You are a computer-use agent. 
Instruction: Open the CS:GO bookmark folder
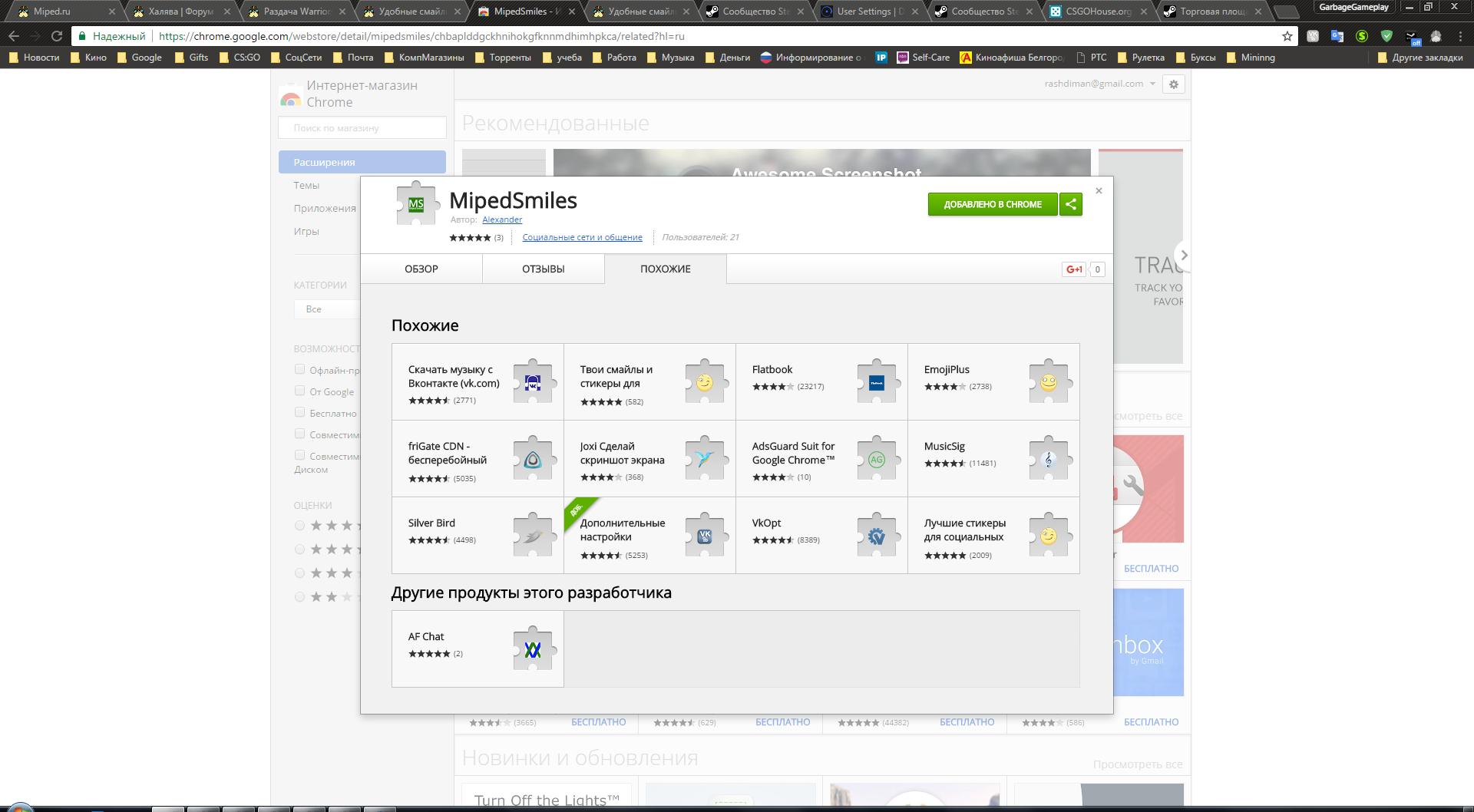(x=240, y=58)
